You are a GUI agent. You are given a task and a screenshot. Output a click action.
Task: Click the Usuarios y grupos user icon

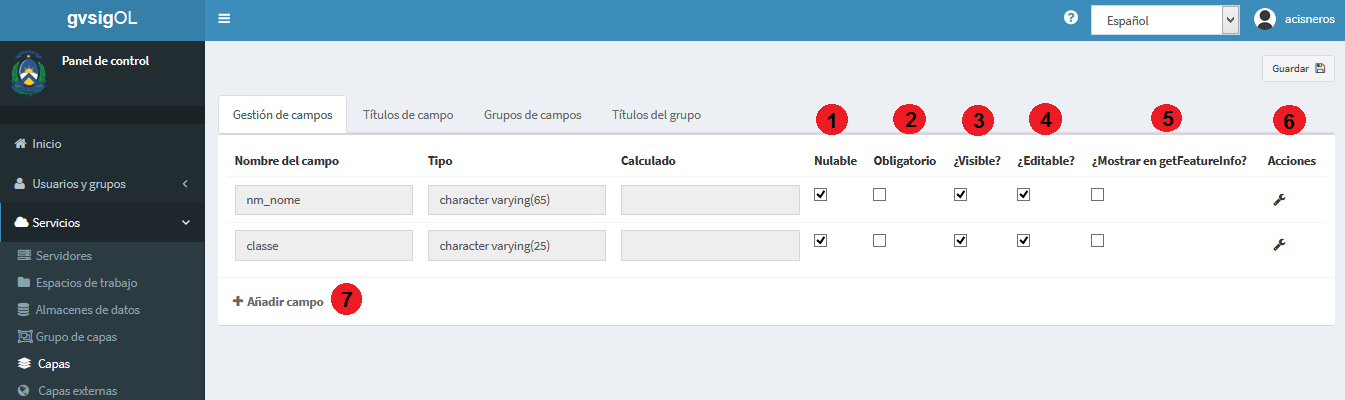click(20, 184)
